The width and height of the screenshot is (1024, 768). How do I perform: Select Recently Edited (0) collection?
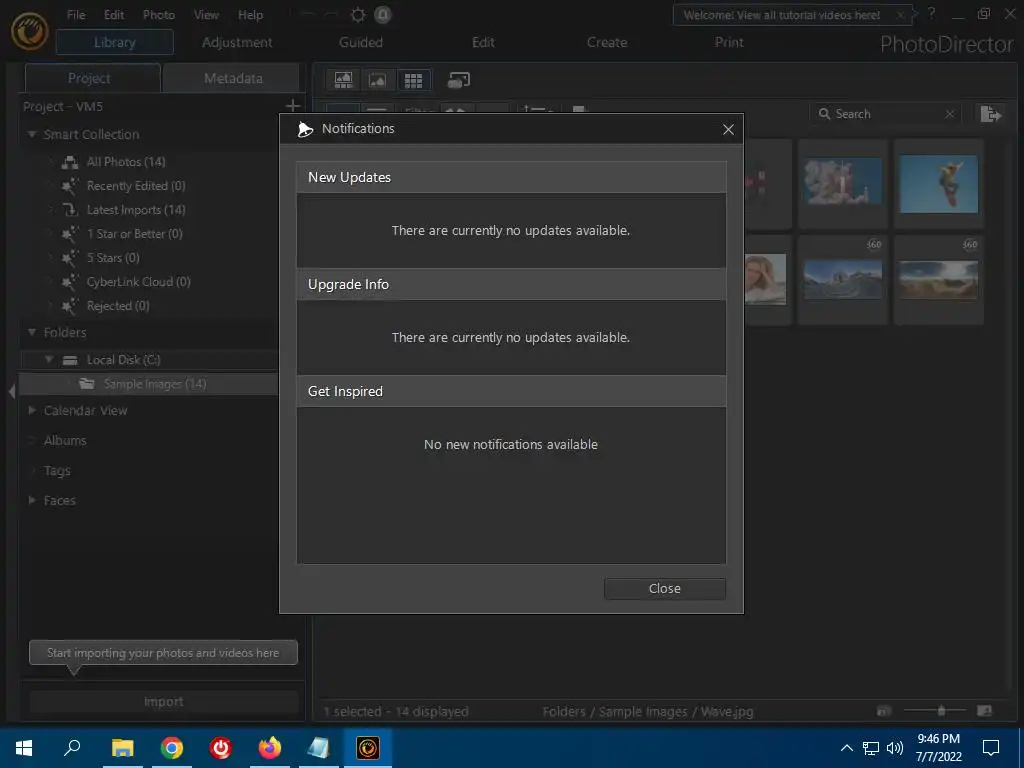point(136,186)
